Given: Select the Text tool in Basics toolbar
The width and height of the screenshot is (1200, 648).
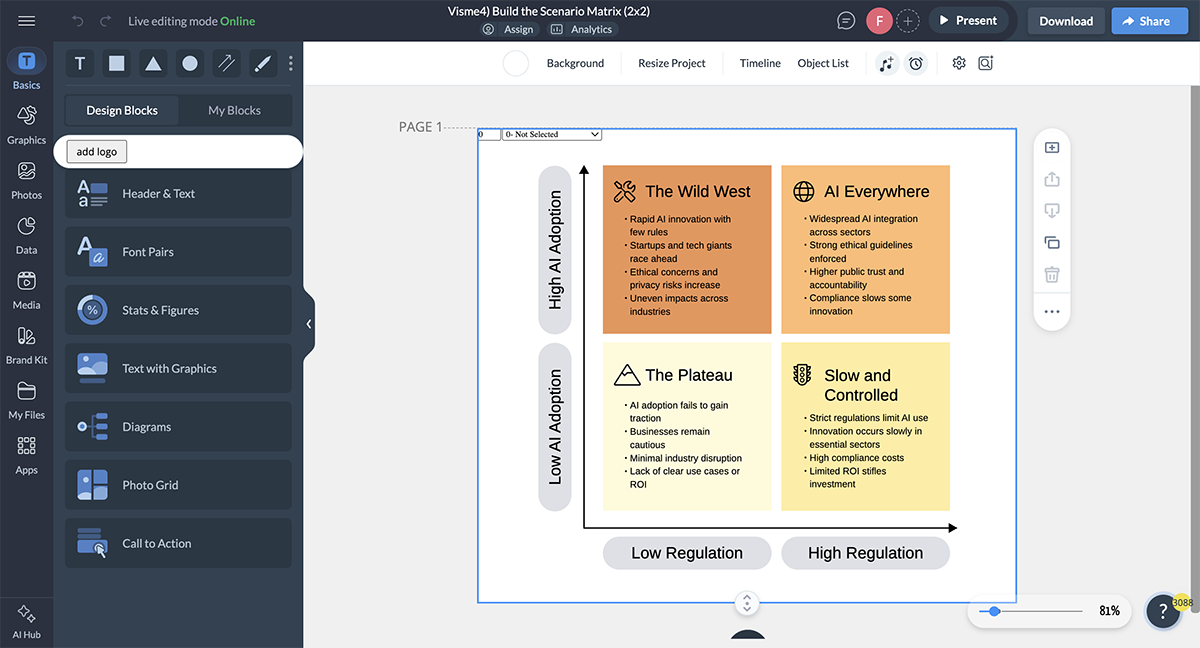Looking at the screenshot, I should 80,64.
